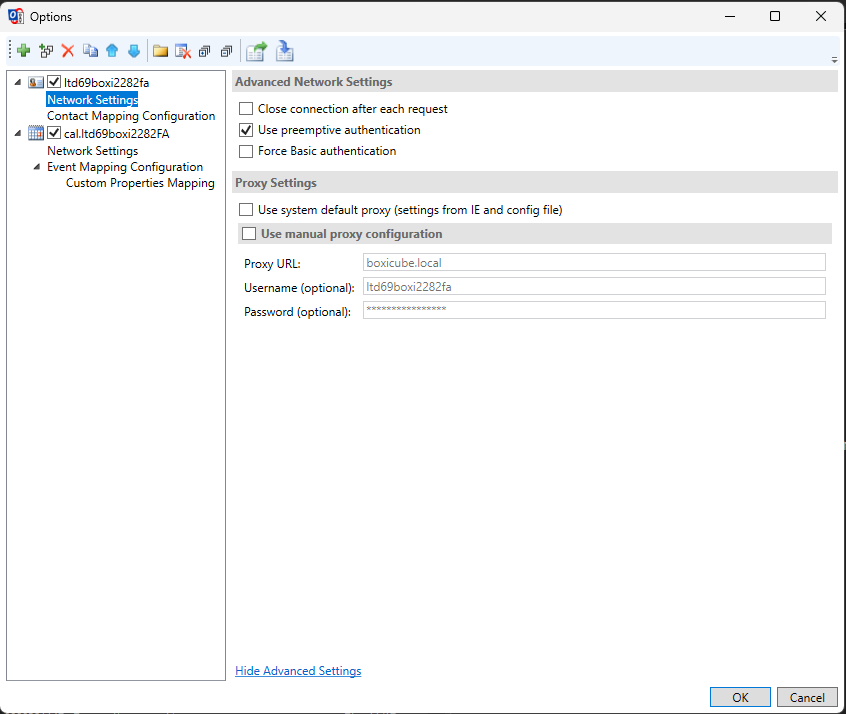The image size is (846, 714).
Task: Export profiles to a file
Action: [257, 51]
